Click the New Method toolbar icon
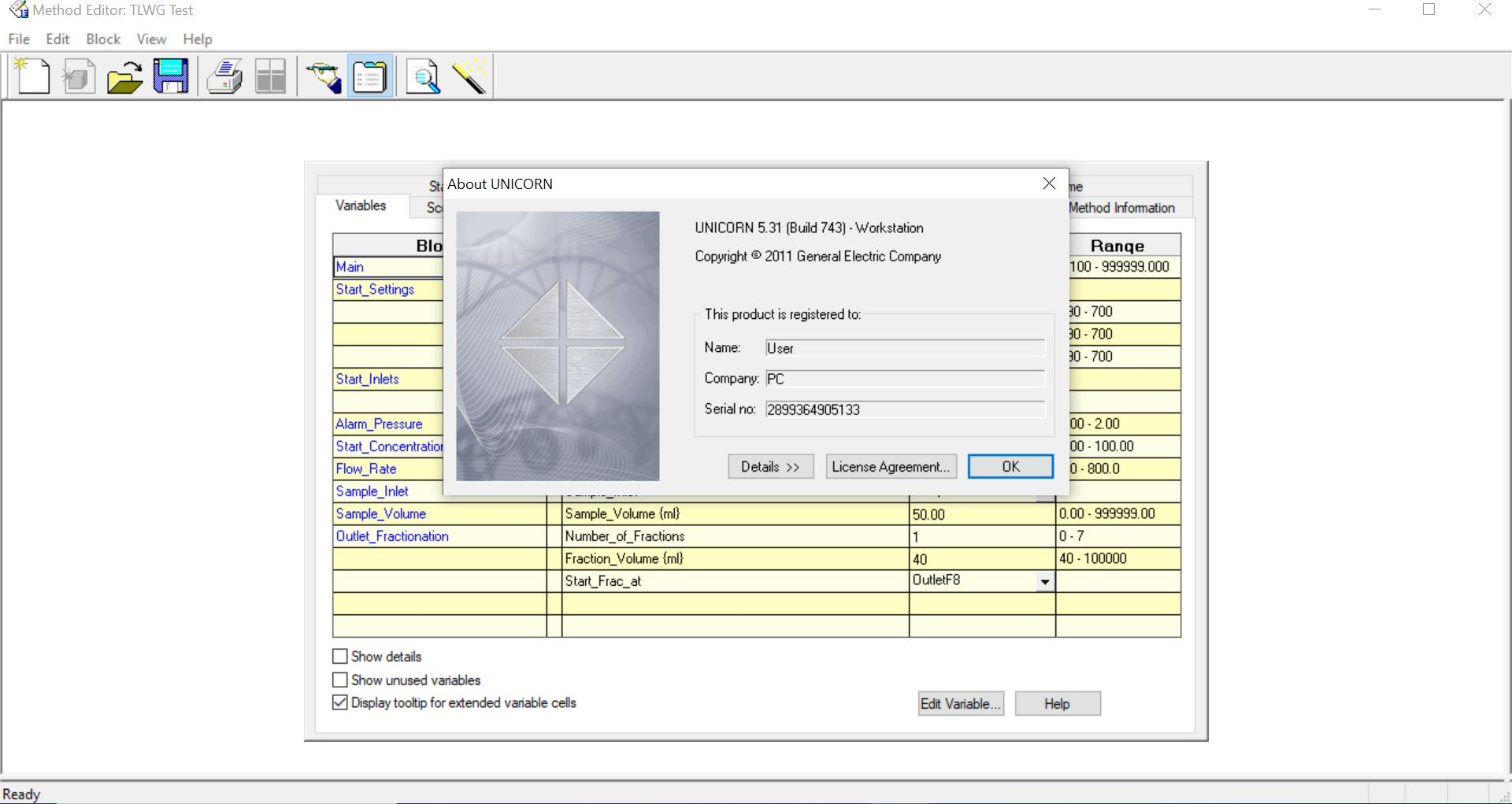 tap(32, 76)
